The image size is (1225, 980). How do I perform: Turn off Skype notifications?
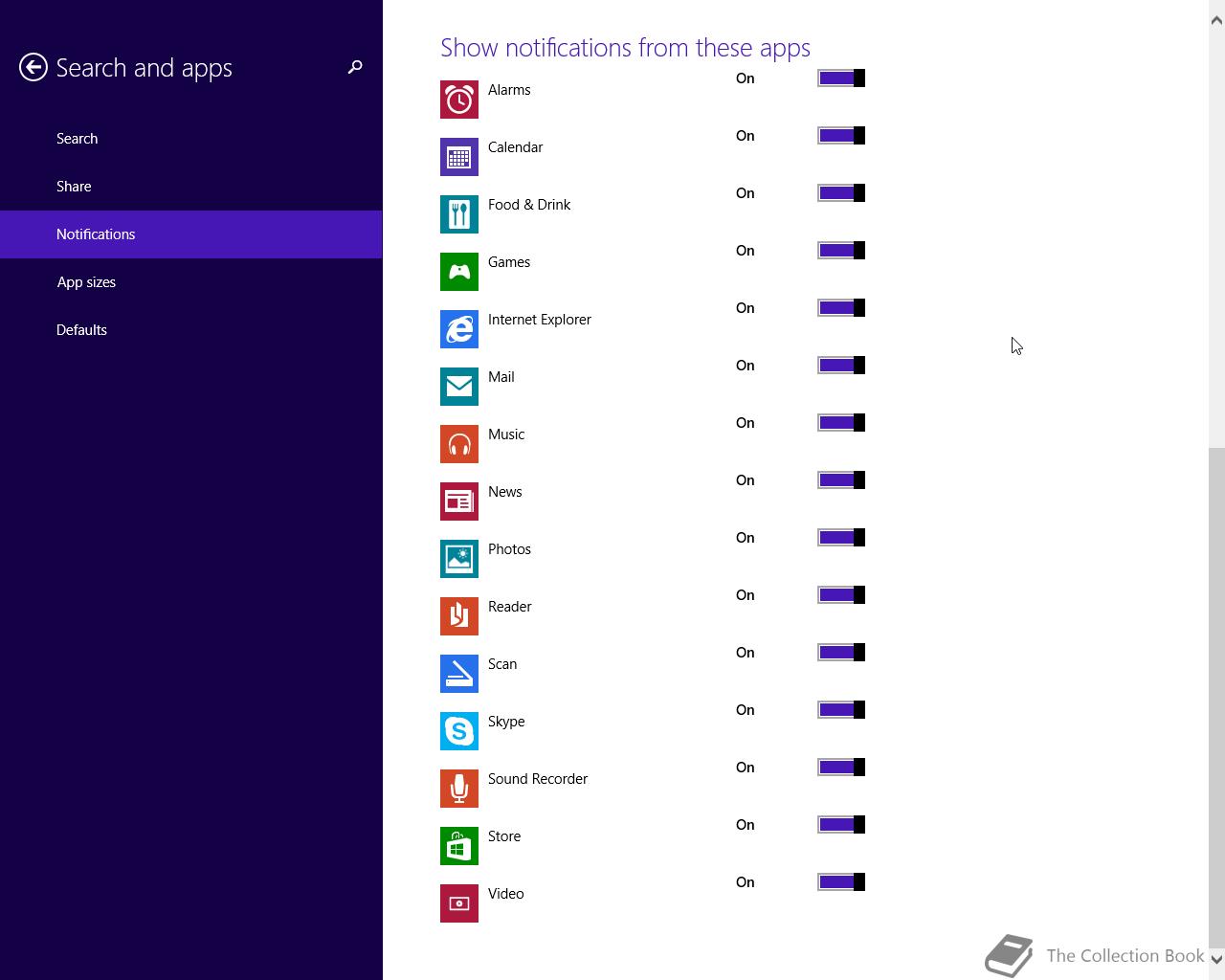coord(841,710)
